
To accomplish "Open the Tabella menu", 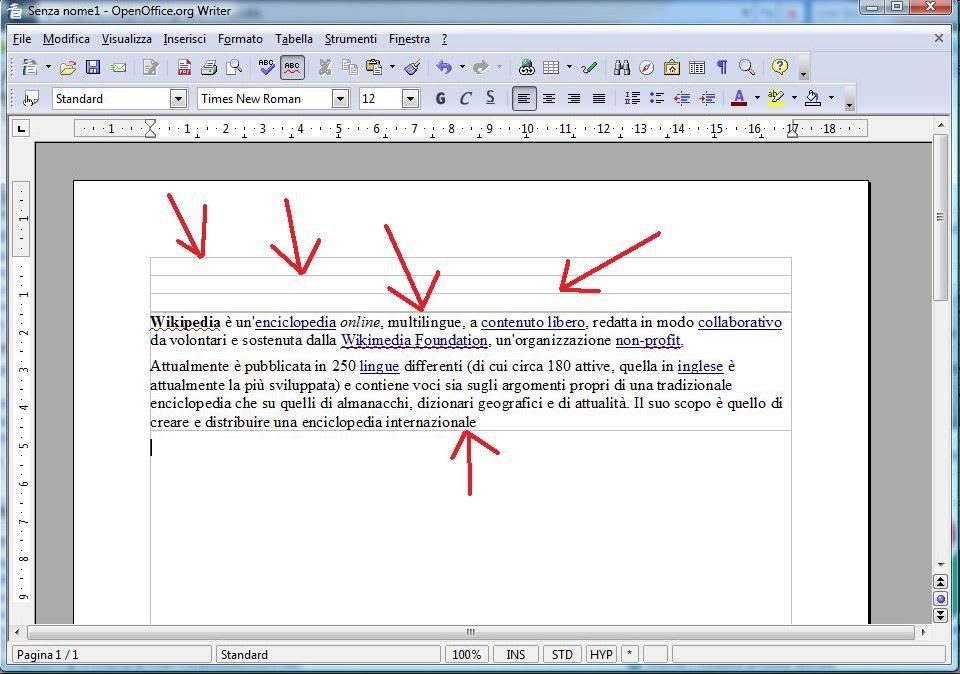I will coord(294,39).
